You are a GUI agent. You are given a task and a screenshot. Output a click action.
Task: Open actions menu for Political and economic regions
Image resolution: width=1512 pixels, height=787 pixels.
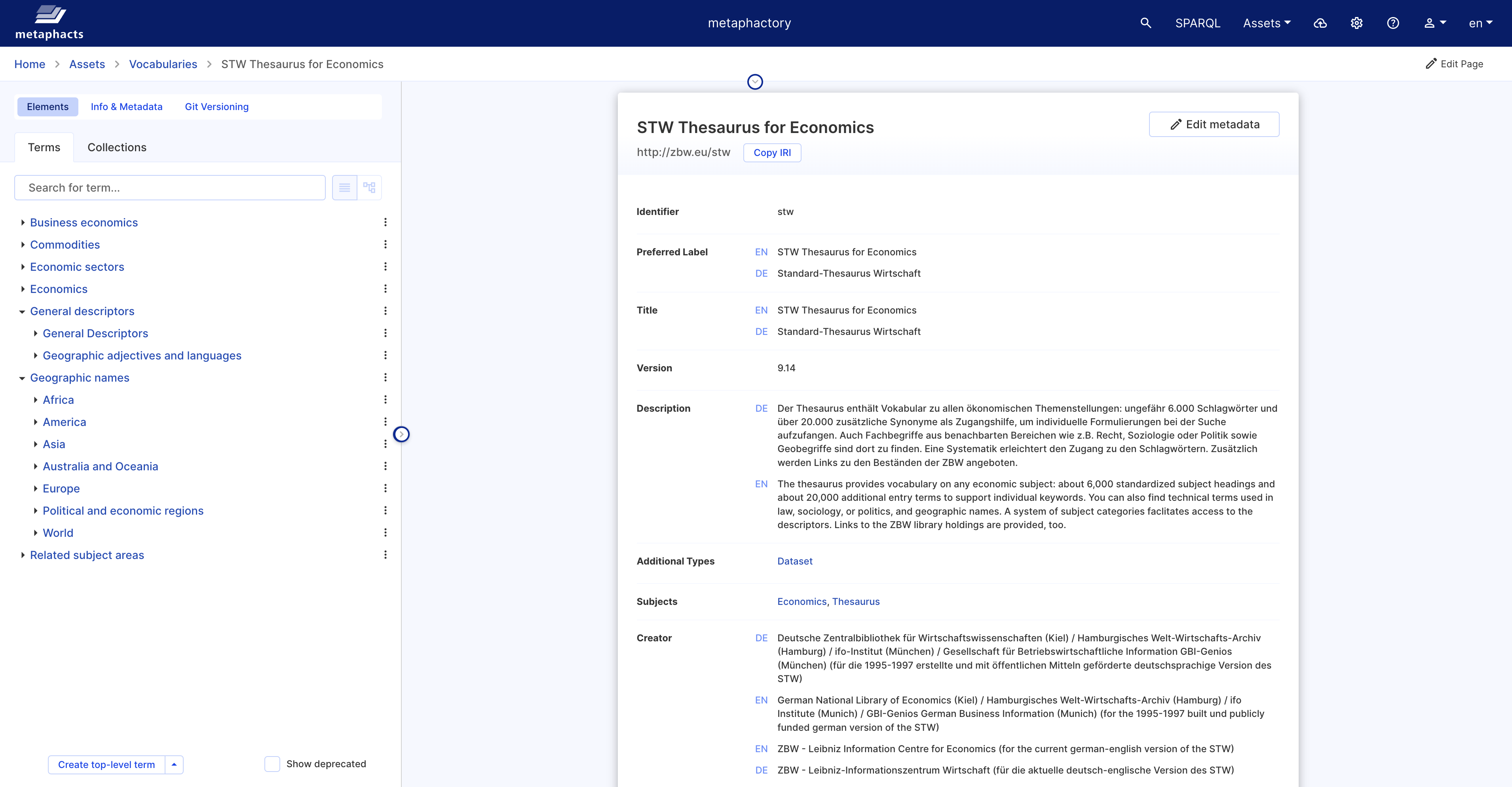click(x=385, y=511)
